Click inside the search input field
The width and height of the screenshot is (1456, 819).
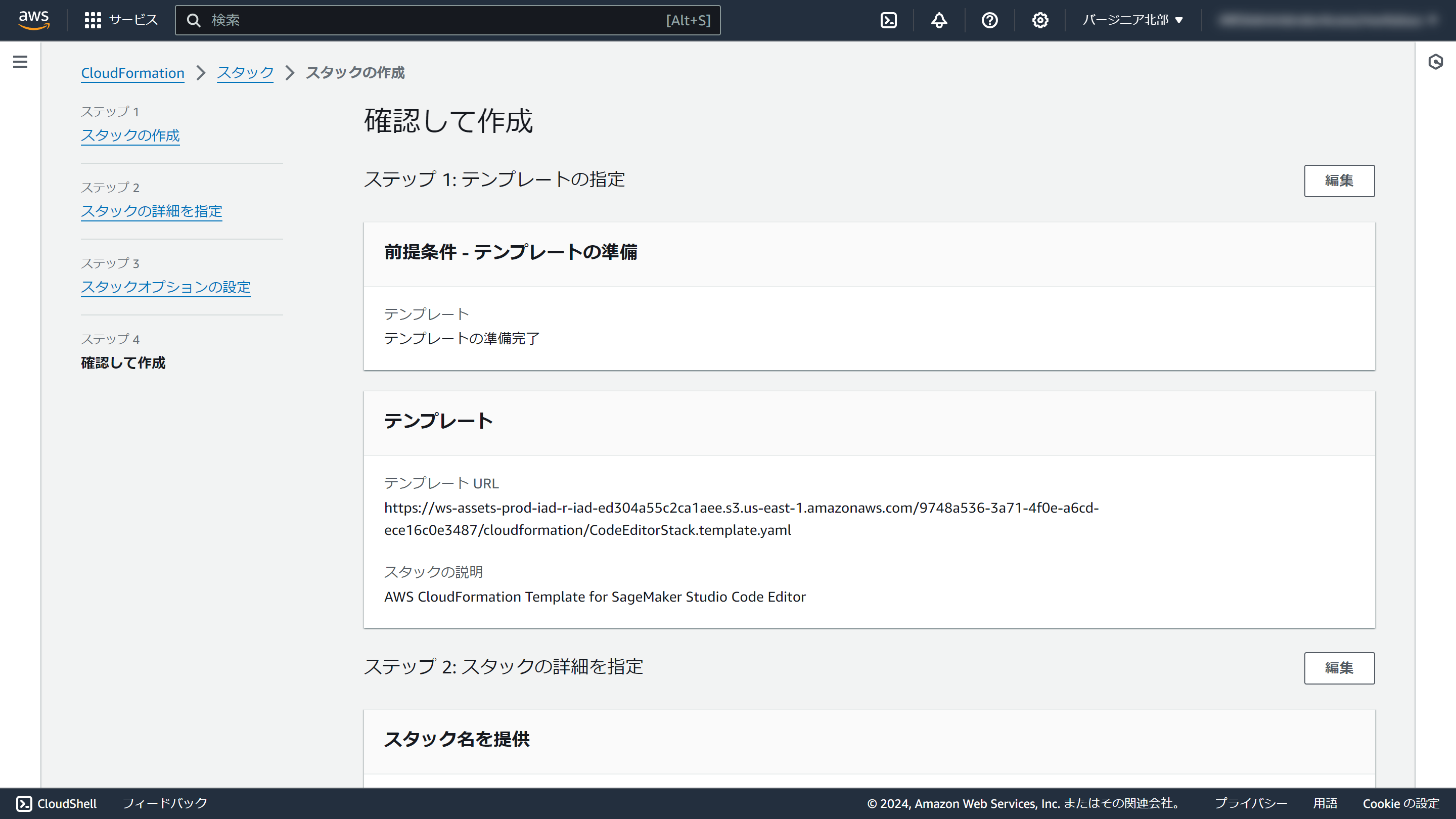point(396,20)
